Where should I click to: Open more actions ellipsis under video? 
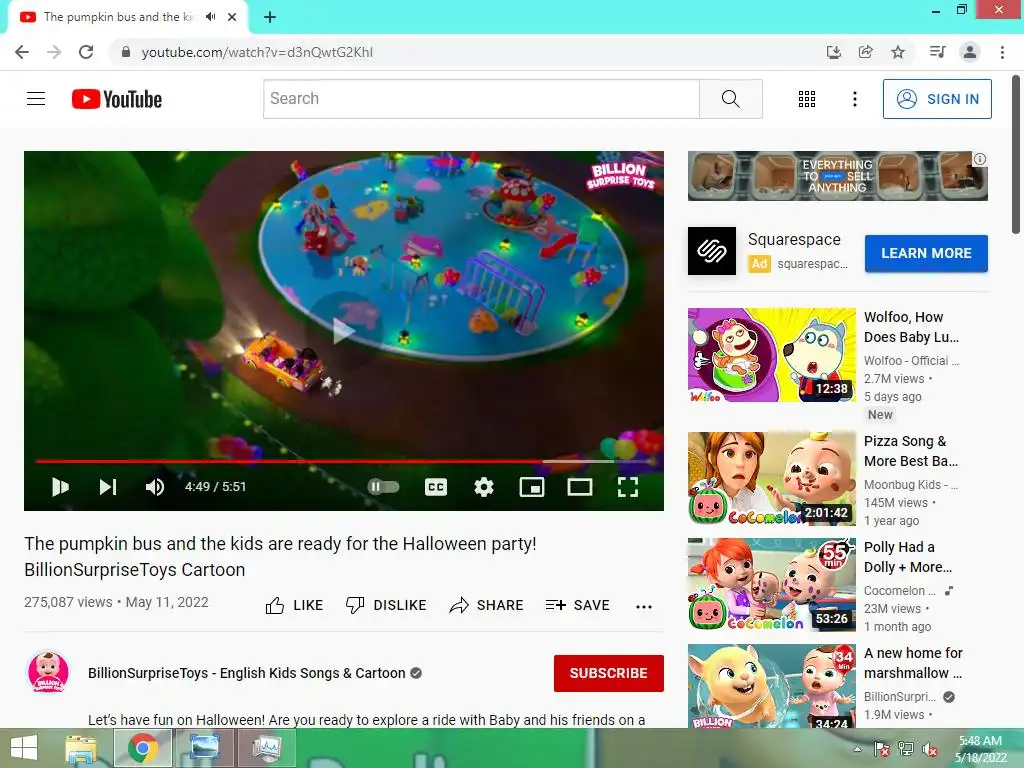coord(644,607)
